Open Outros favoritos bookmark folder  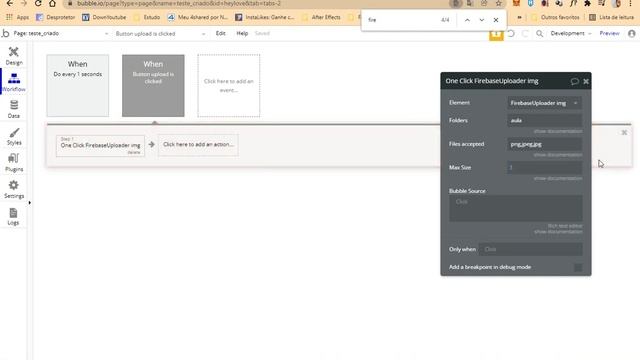tap(555, 17)
